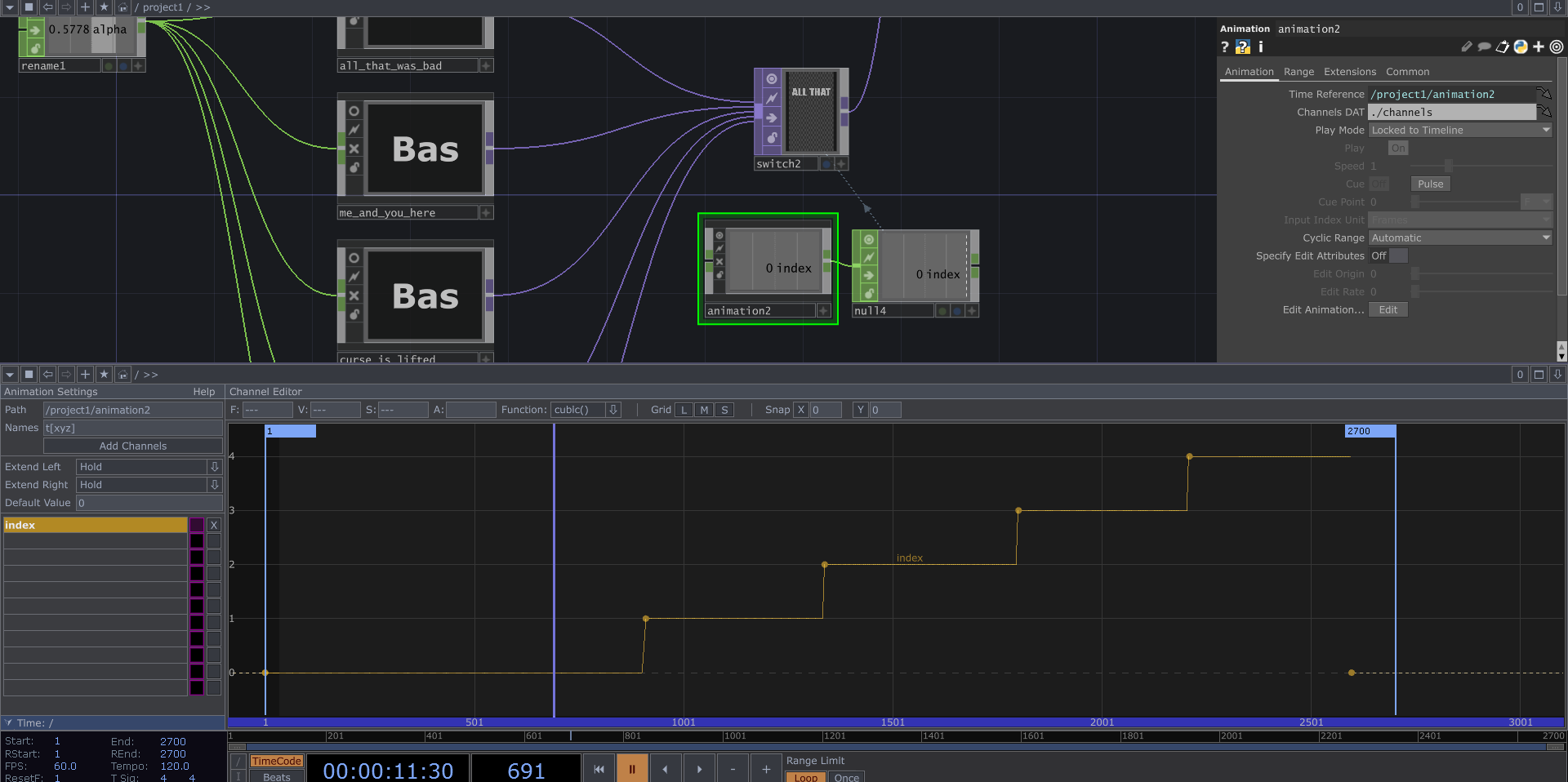Open the Function cubic() dropdown
Viewport: 1568px width, 782px height.
click(x=613, y=410)
